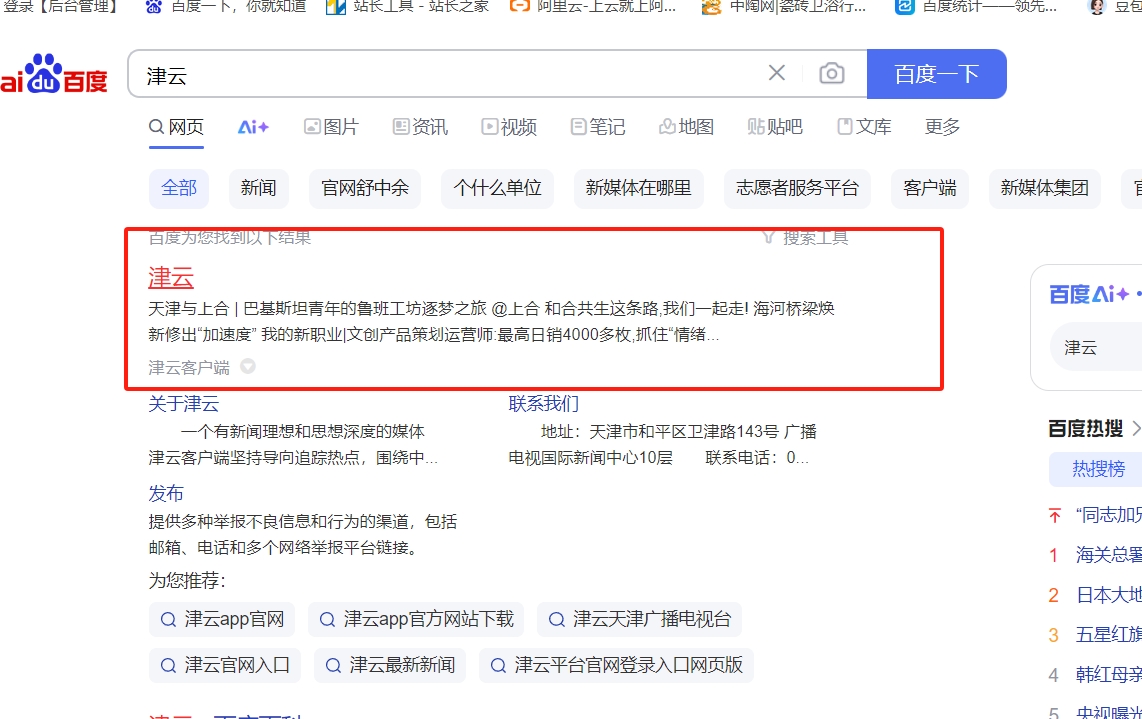Click the 津云 field in AI panel

[1096, 347]
